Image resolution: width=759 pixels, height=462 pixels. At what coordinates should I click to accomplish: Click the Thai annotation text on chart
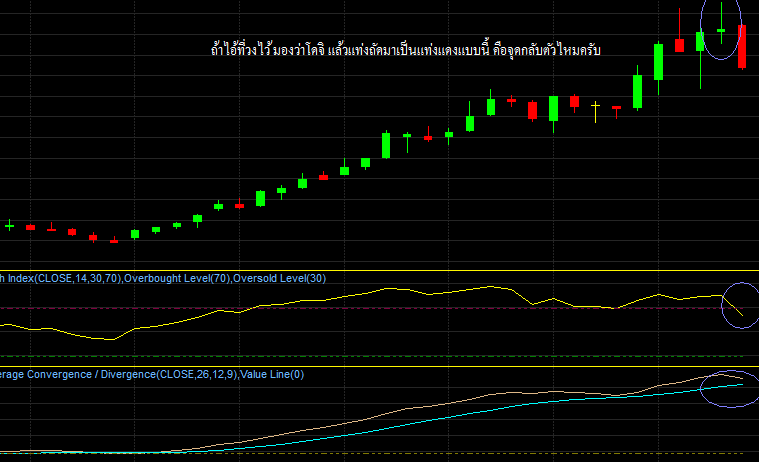(406, 49)
